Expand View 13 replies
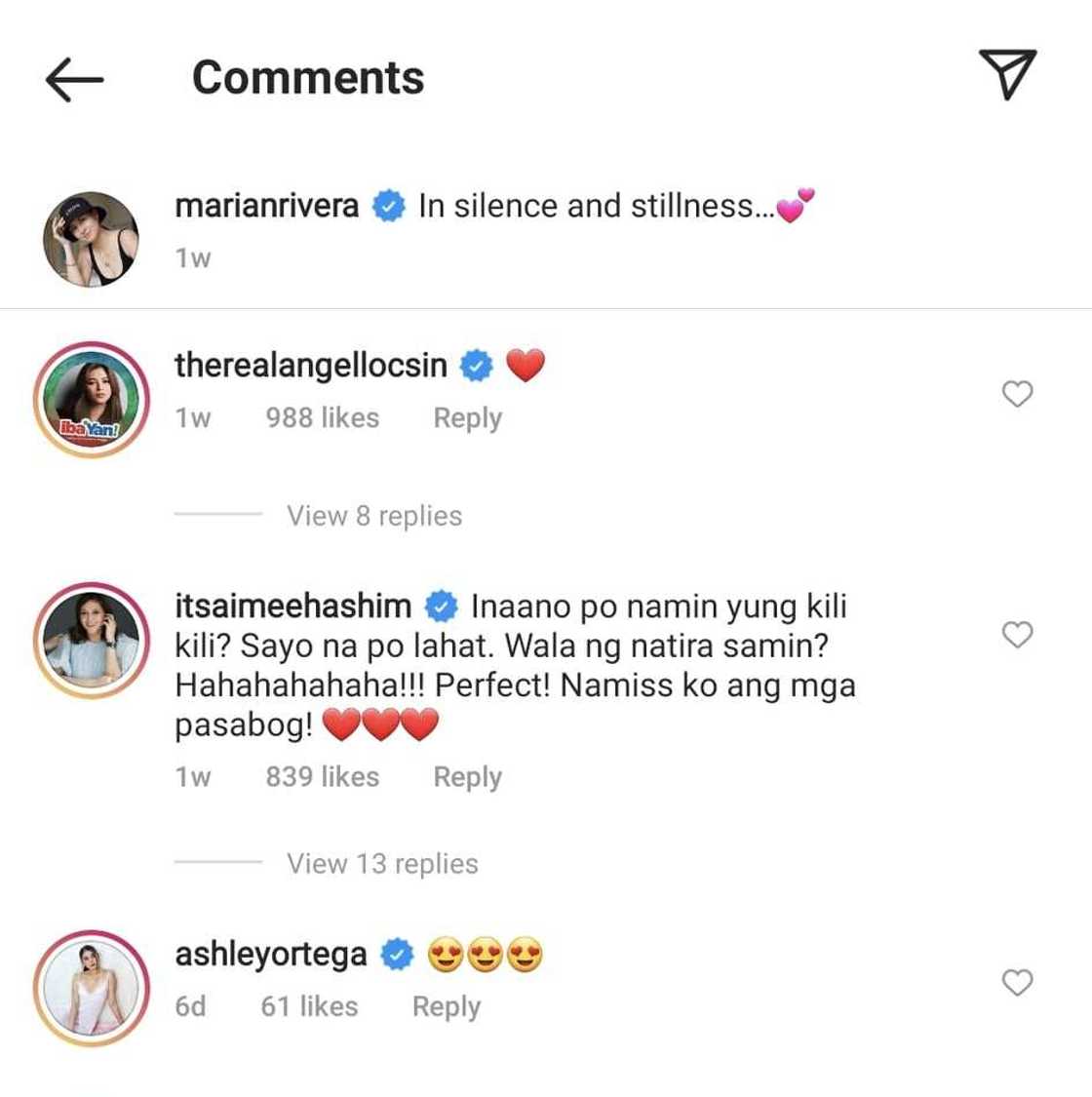 tap(382, 864)
